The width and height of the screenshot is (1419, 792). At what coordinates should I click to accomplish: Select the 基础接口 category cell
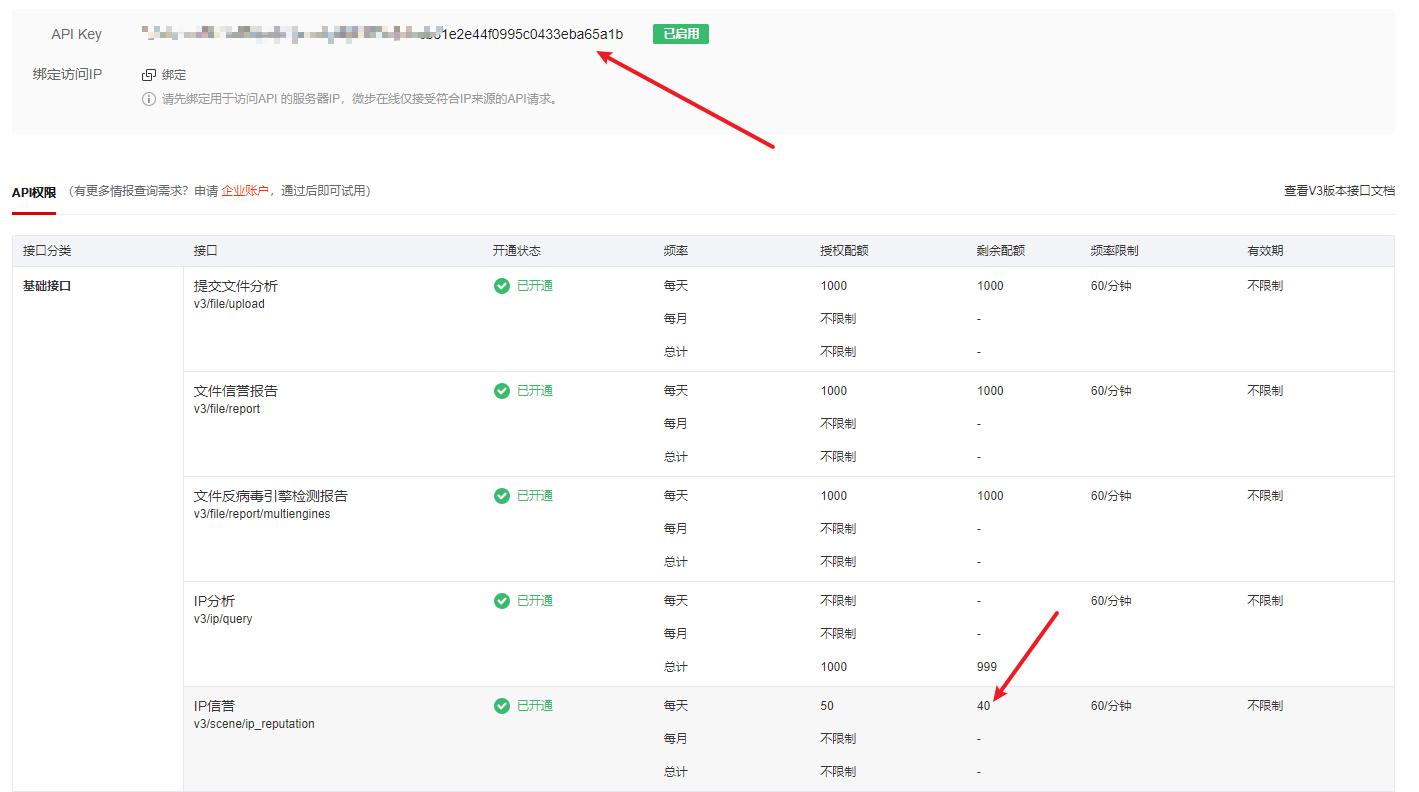47,286
